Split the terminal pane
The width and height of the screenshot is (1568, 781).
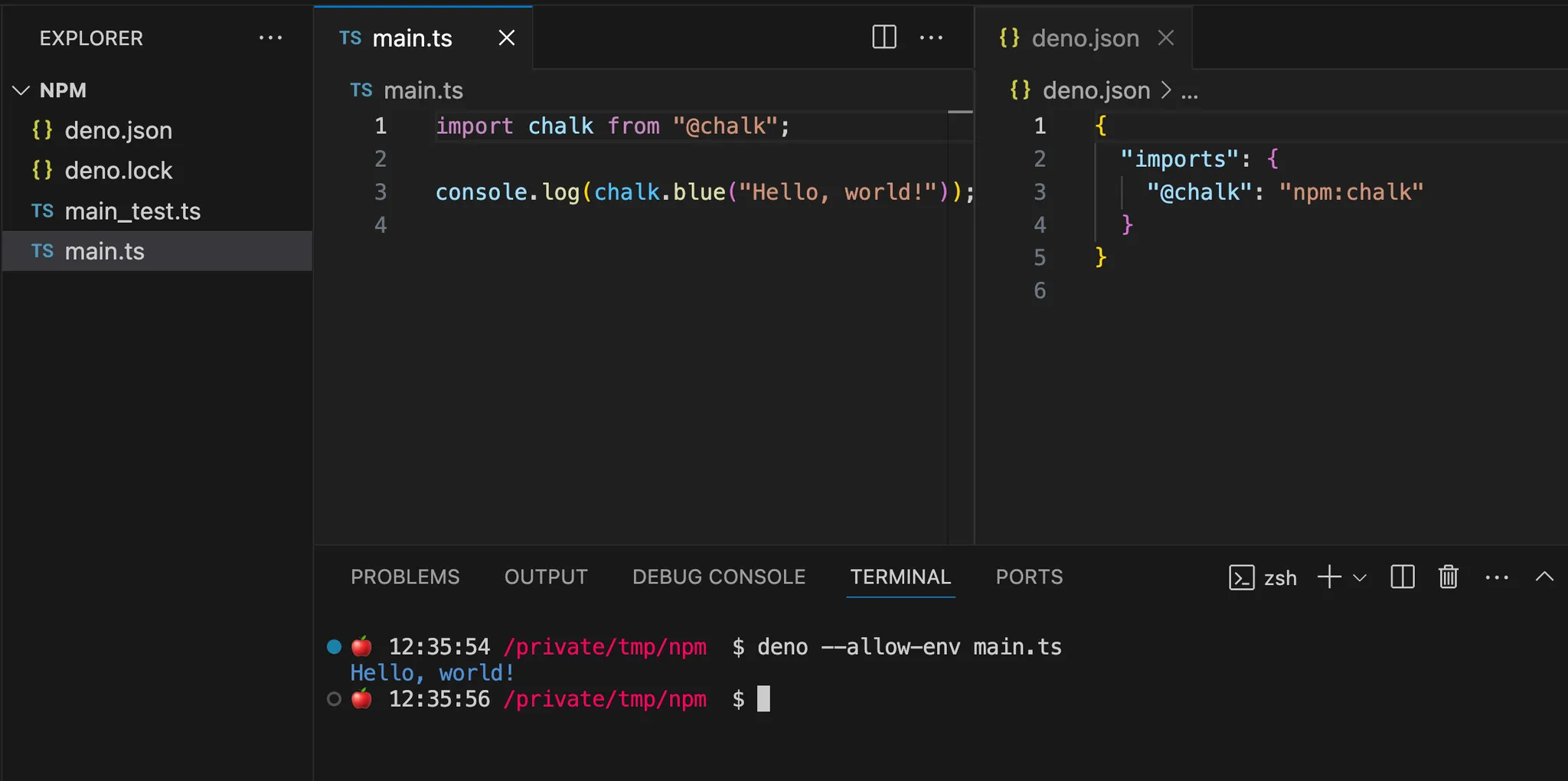[x=1402, y=577]
